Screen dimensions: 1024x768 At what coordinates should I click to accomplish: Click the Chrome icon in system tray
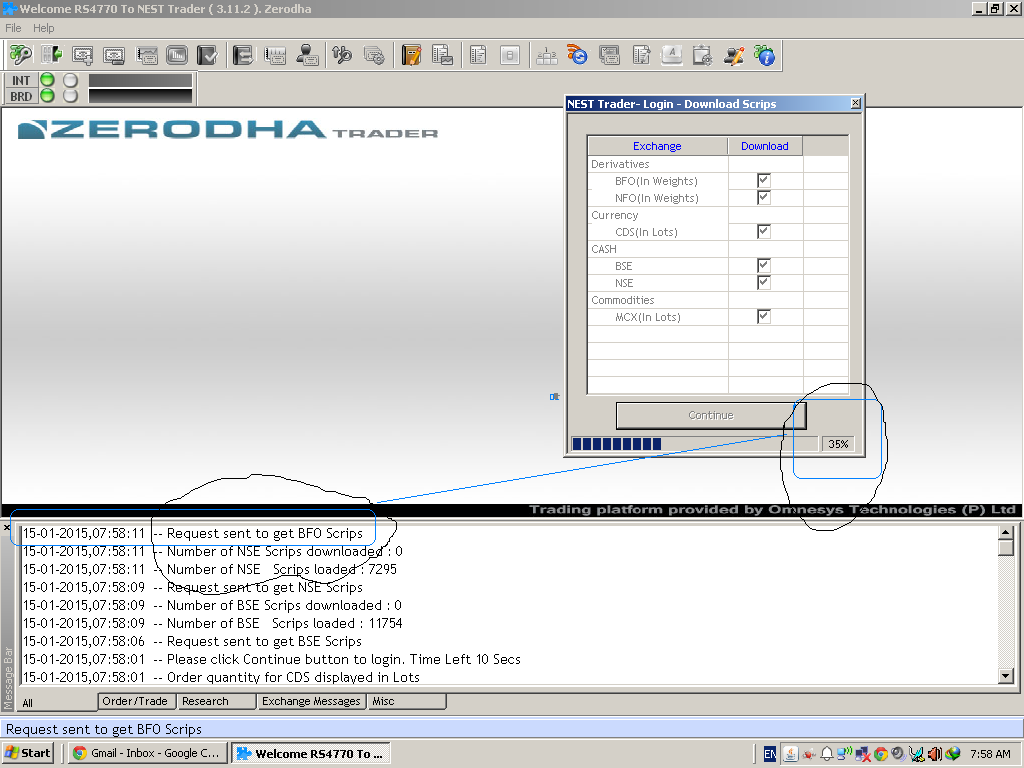click(x=881, y=754)
